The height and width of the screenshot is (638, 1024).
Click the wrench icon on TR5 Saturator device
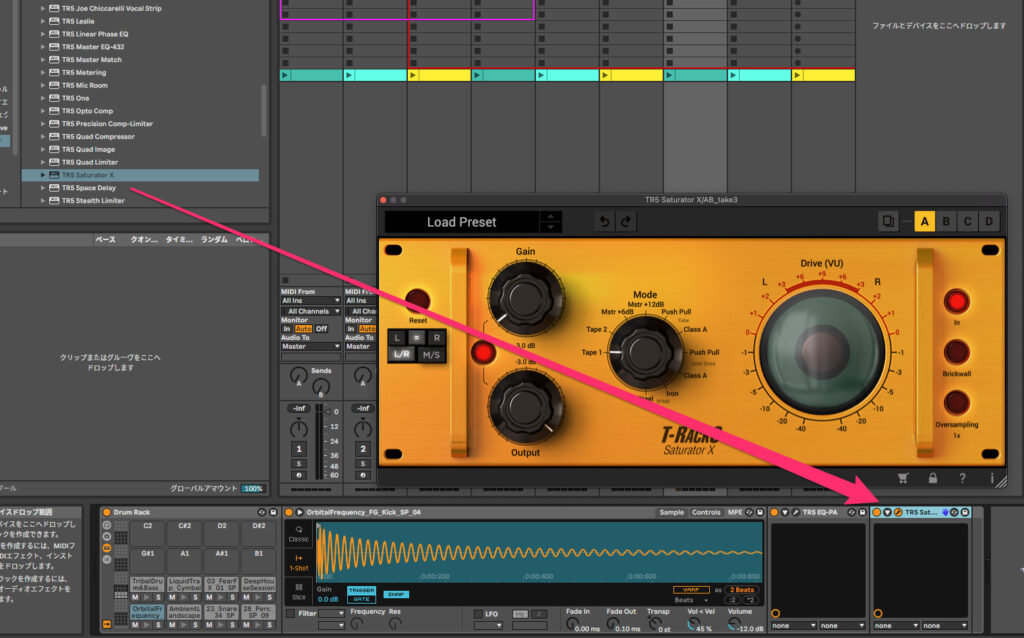tap(898, 512)
